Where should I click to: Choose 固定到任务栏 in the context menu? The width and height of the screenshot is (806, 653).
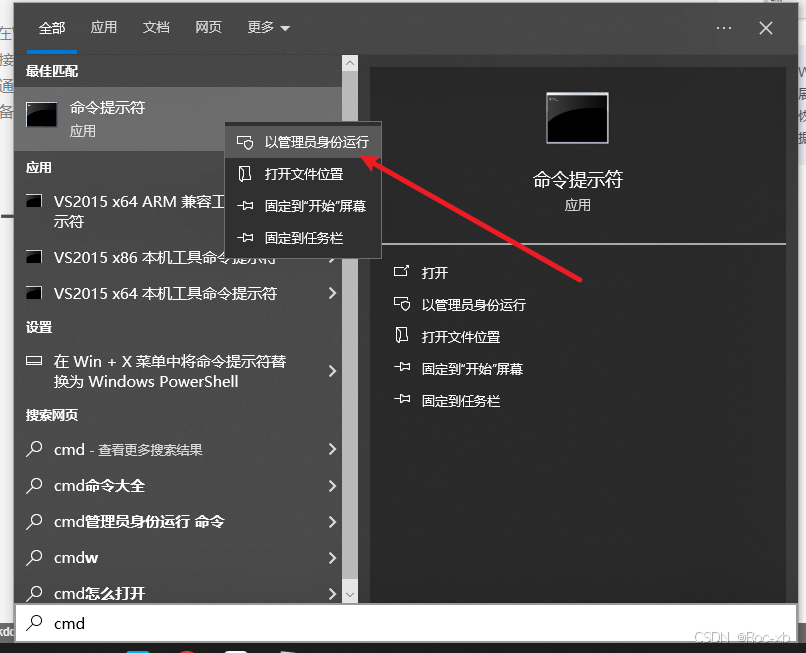coord(303,238)
